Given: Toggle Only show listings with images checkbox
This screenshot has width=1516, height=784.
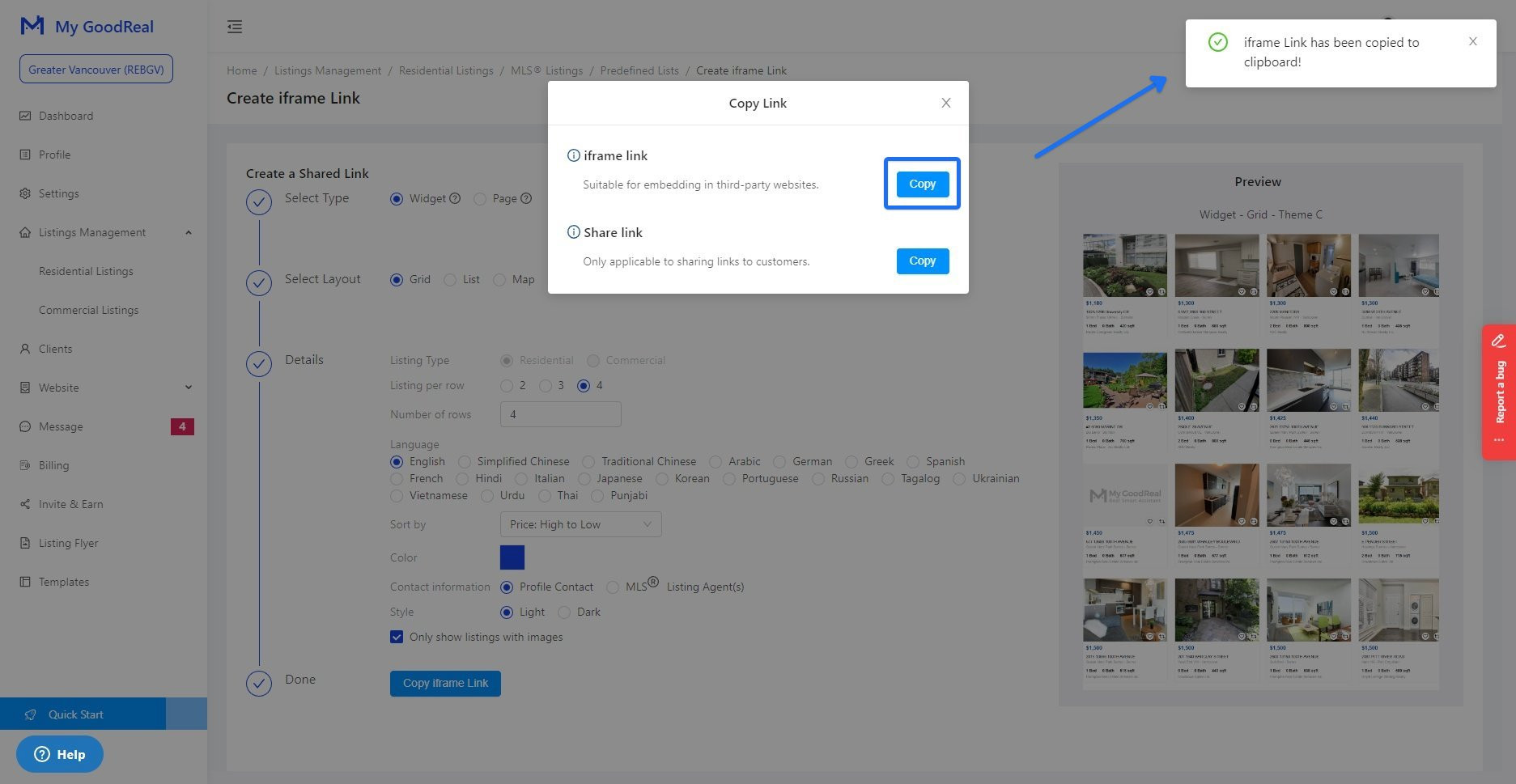Looking at the screenshot, I should coord(397,637).
